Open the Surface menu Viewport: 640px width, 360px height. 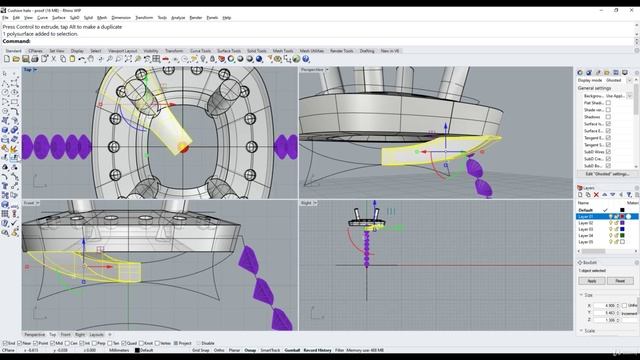point(58,18)
